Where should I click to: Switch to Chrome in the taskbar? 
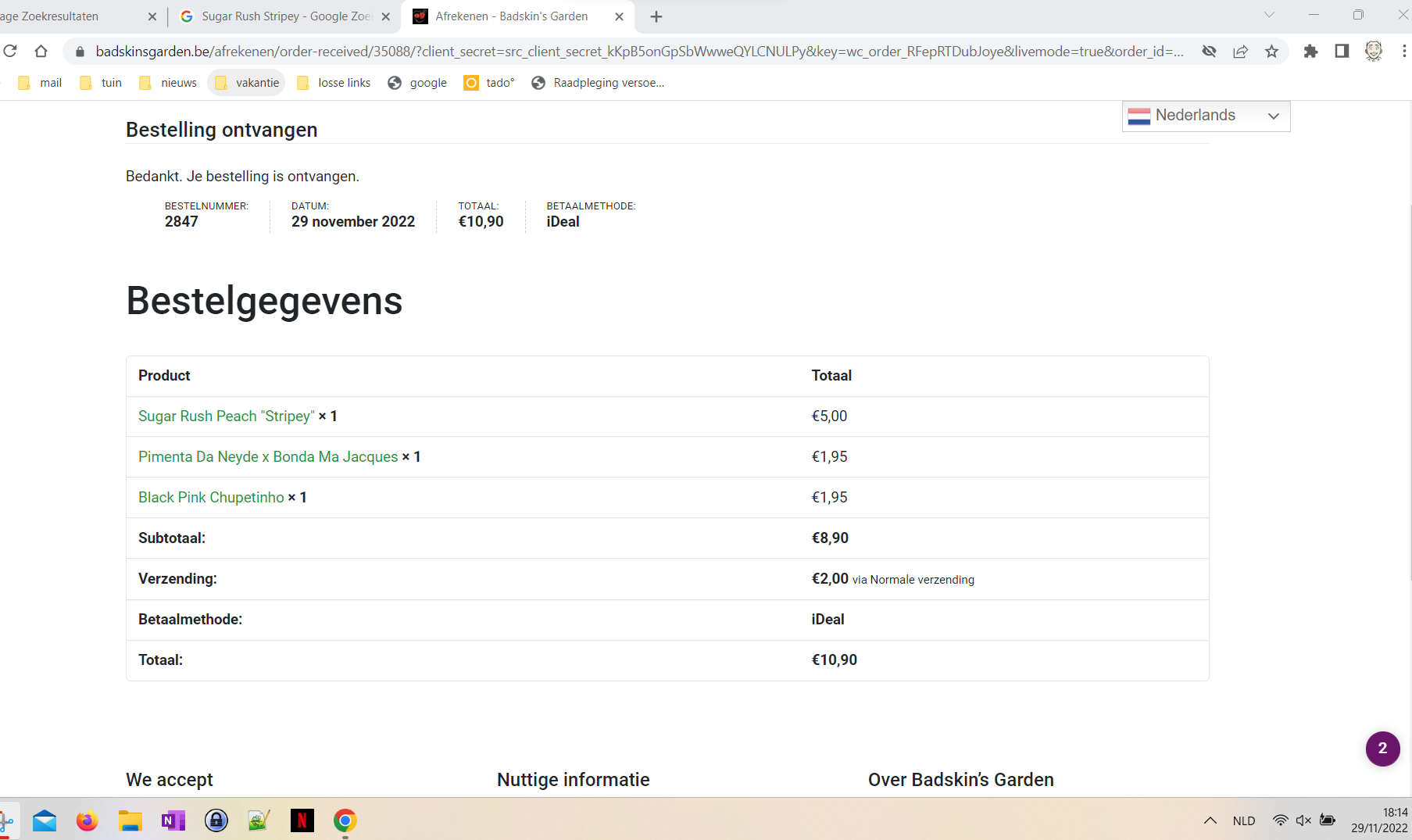click(345, 820)
